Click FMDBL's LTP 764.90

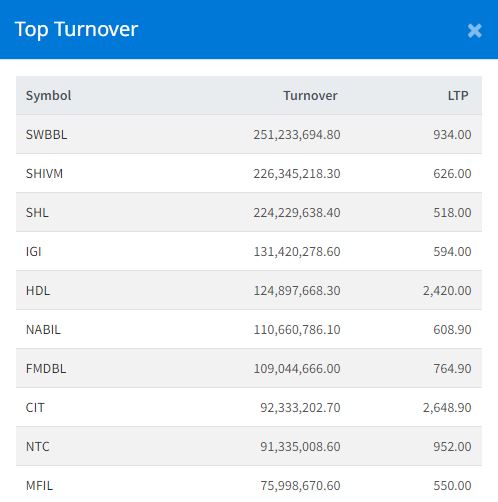pos(452,369)
